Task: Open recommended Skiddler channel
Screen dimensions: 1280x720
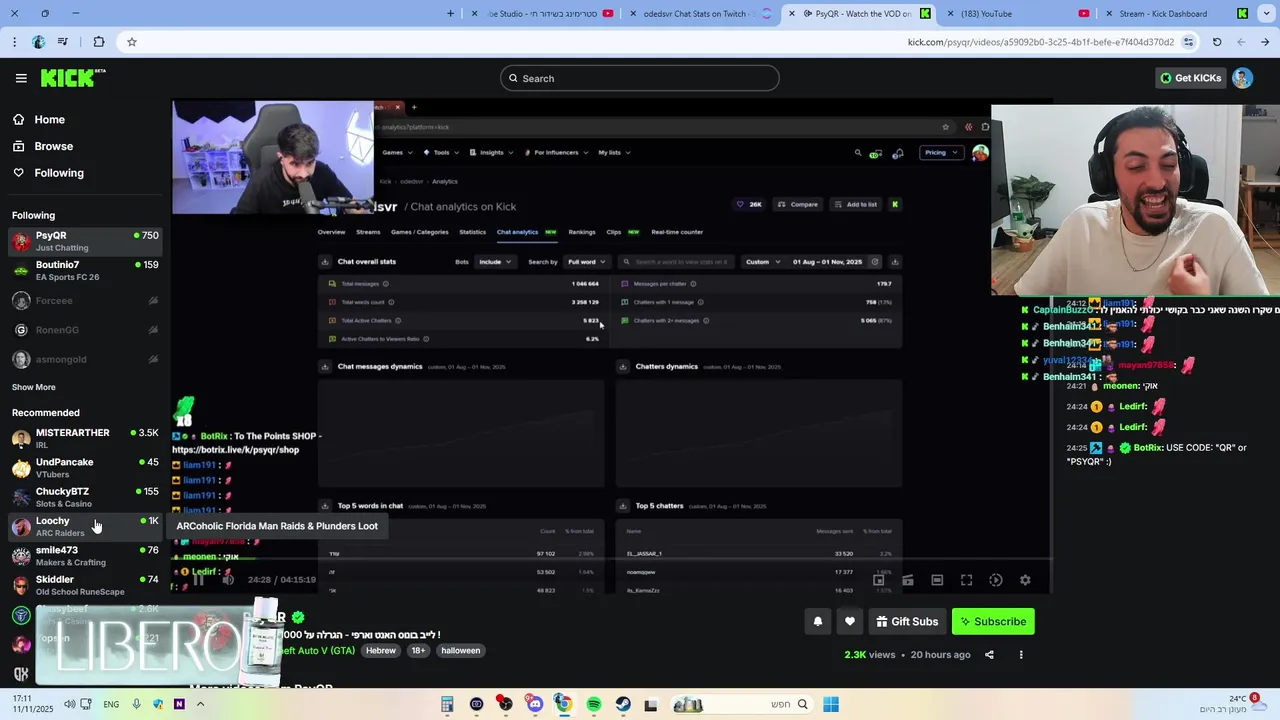Action: pos(85,585)
